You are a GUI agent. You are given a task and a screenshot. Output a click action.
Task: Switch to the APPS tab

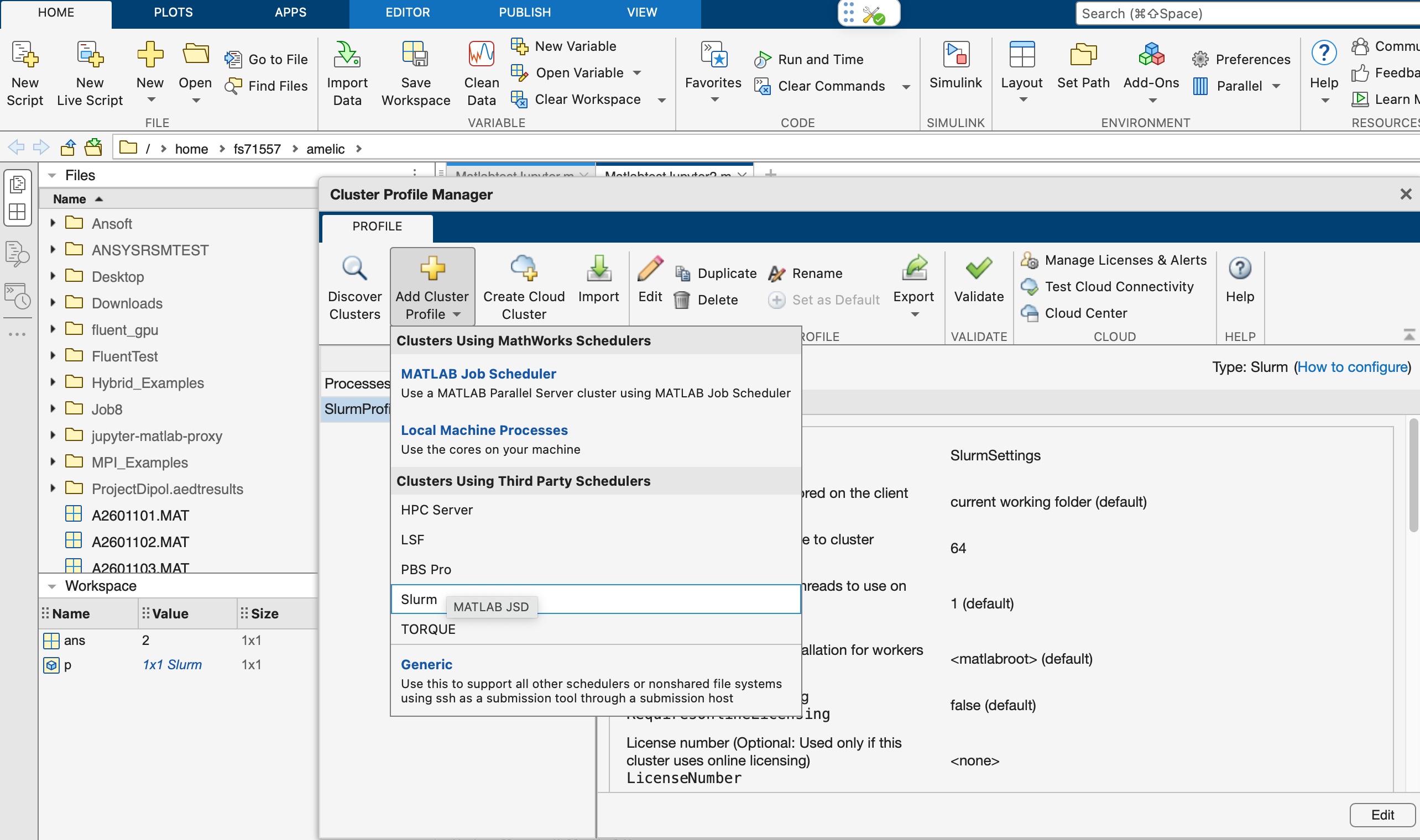(x=290, y=13)
